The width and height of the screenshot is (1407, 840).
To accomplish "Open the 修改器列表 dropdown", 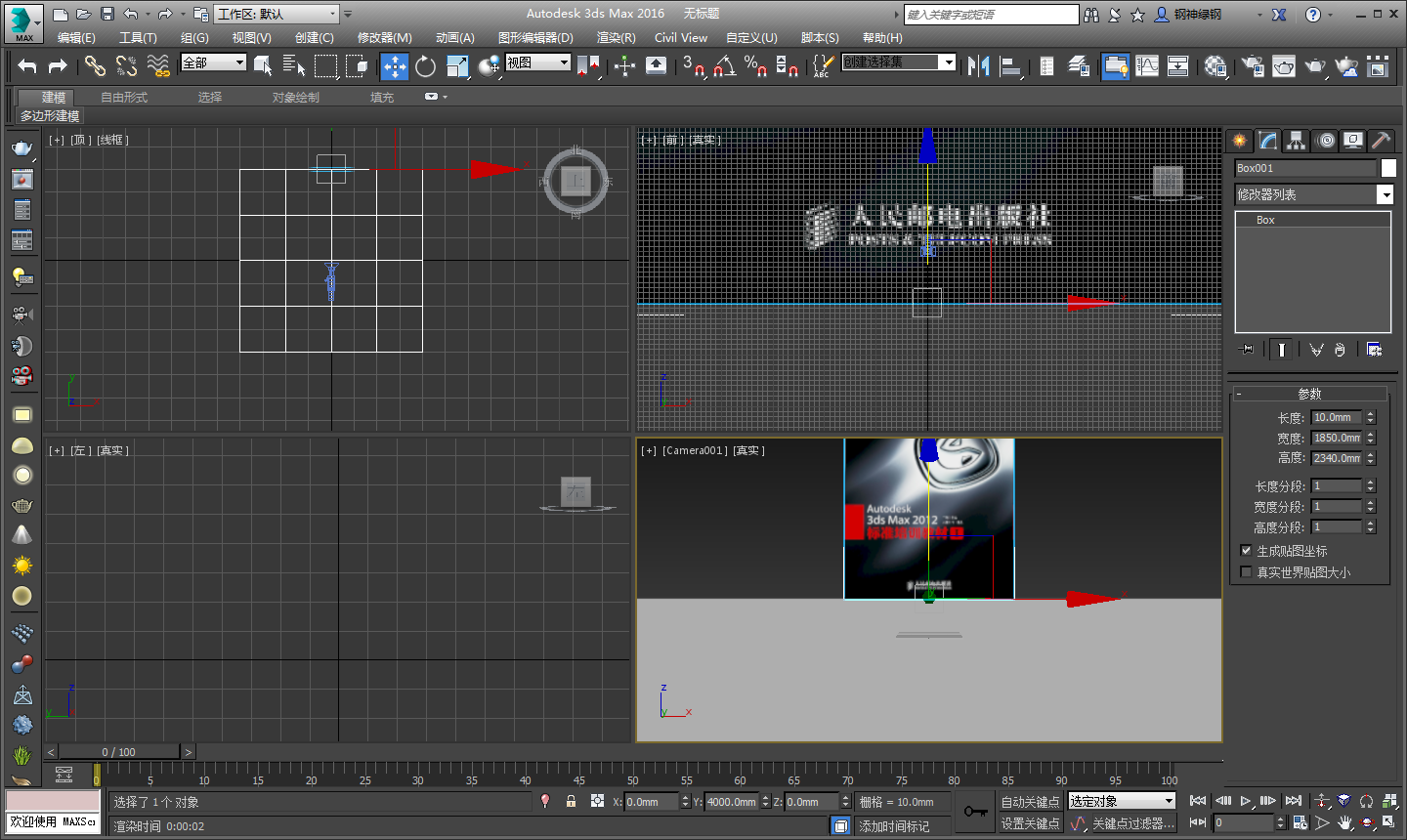I will coord(1386,193).
